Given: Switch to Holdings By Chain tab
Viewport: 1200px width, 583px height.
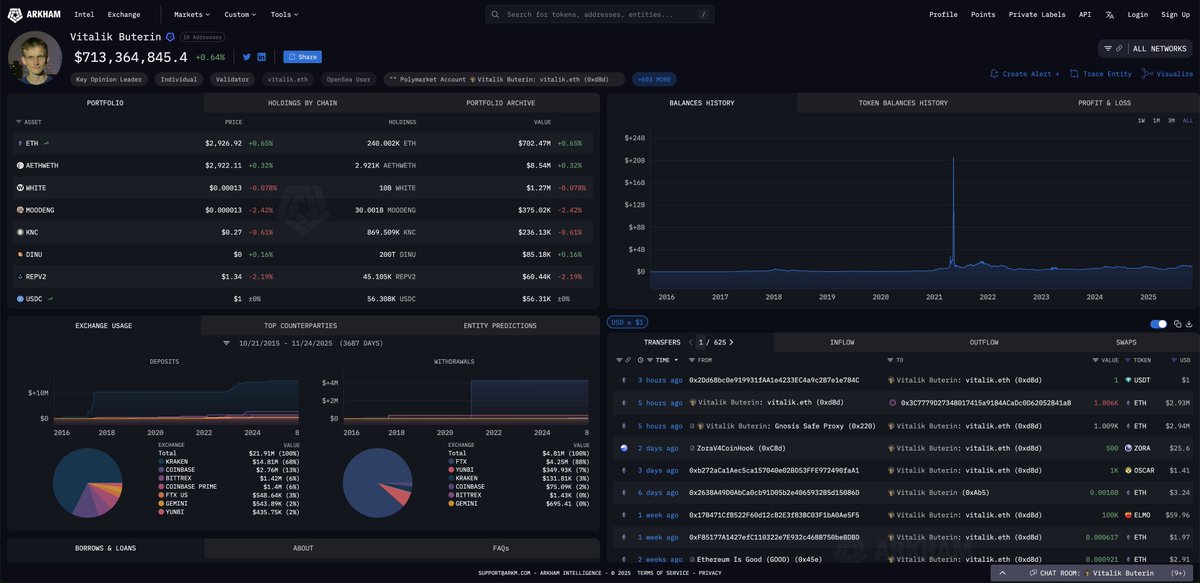Looking at the screenshot, I should pyautogui.click(x=302, y=103).
